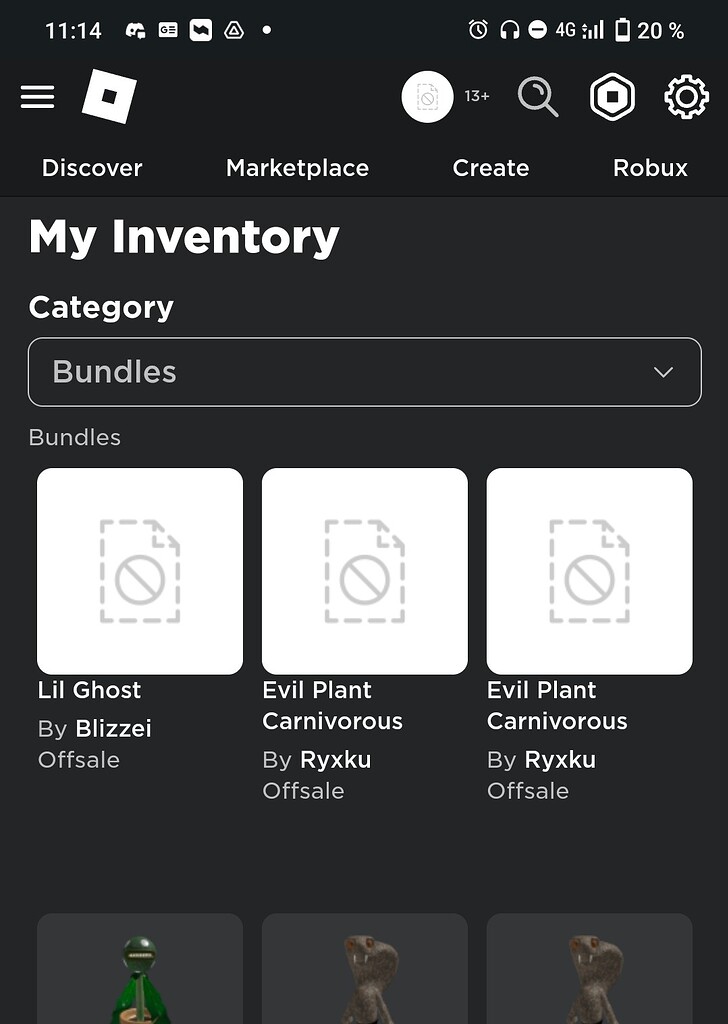Open the first Ryxku creator link
The width and height of the screenshot is (728, 1024).
point(336,760)
